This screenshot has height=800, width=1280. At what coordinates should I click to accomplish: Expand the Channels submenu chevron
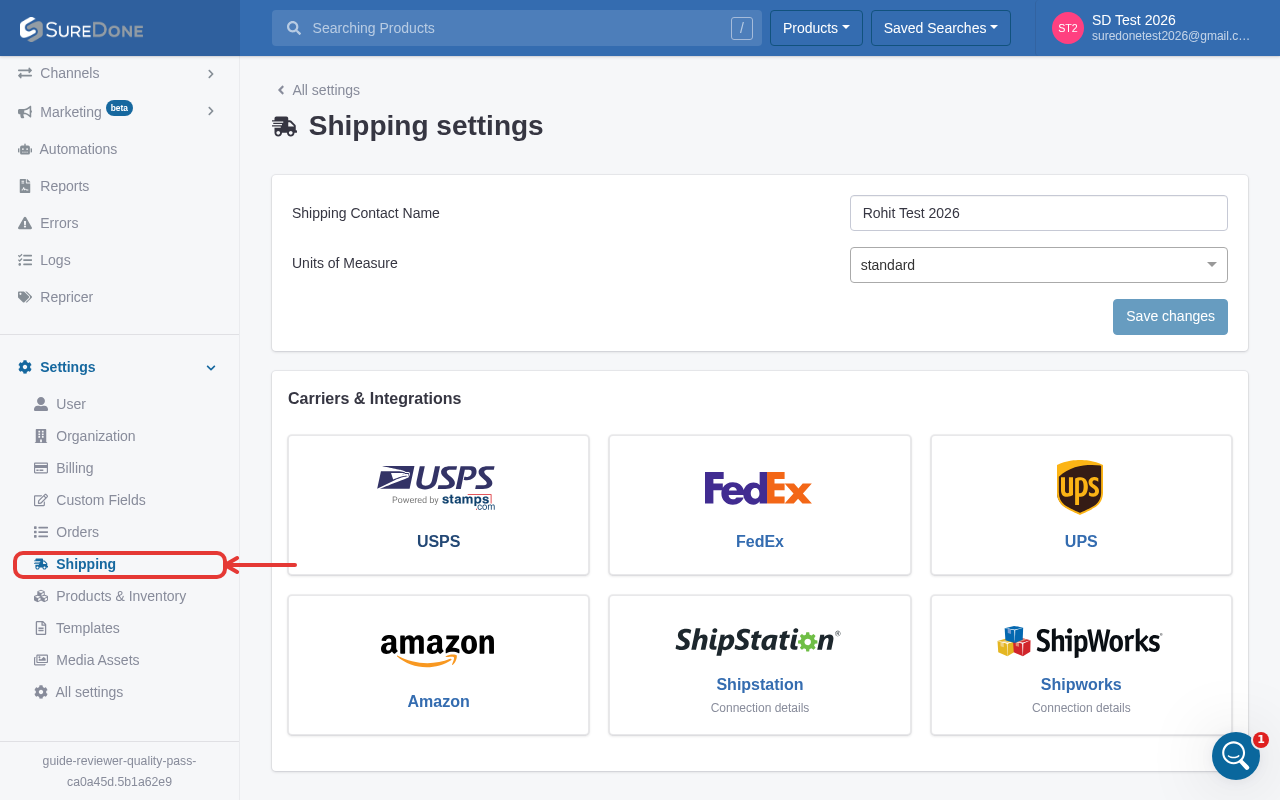(x=211, y=73)
